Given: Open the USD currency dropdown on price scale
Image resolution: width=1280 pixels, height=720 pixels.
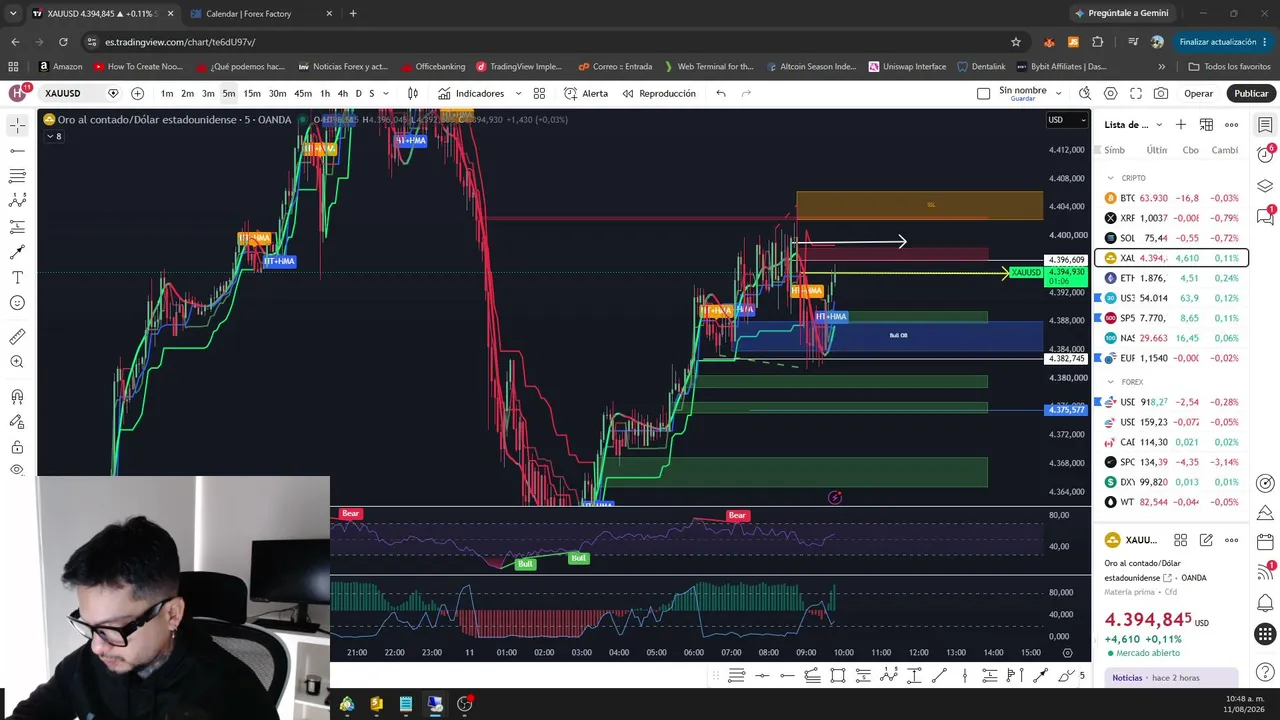Looking at the screenshot, I should pyautogui.click(x=1066, y=120).
